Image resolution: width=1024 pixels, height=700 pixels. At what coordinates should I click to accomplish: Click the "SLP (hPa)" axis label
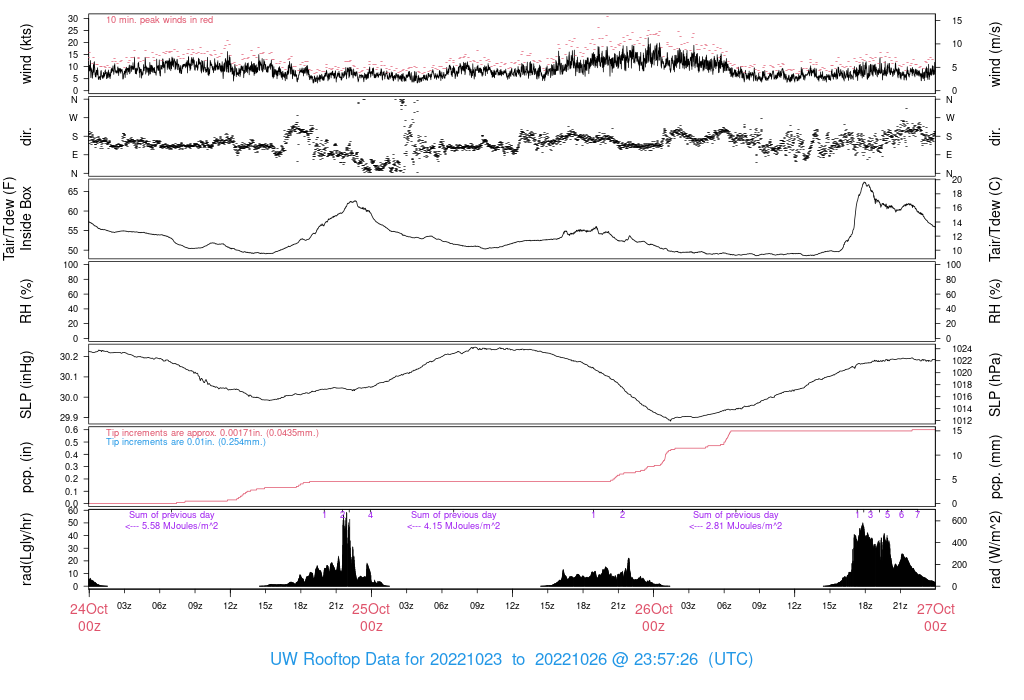tap(995, 385)
